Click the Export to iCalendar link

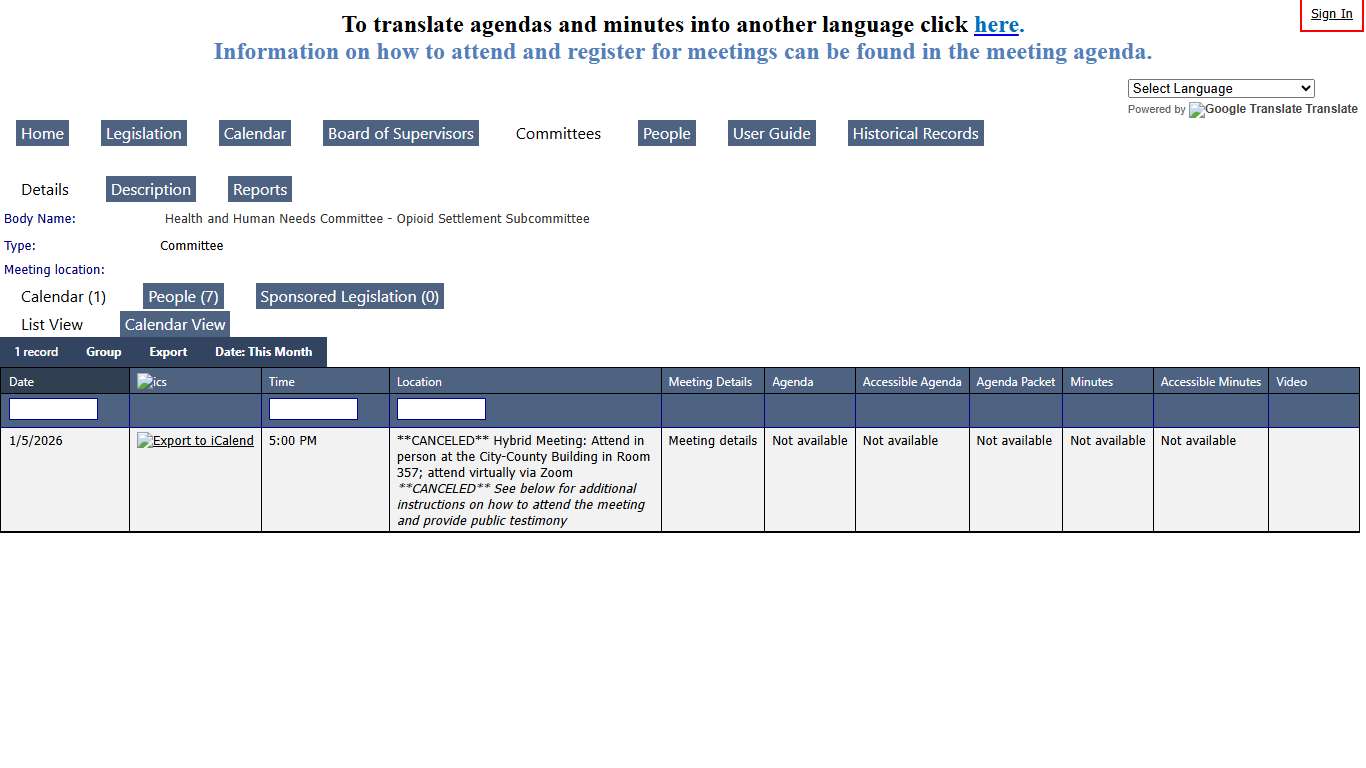195,441
